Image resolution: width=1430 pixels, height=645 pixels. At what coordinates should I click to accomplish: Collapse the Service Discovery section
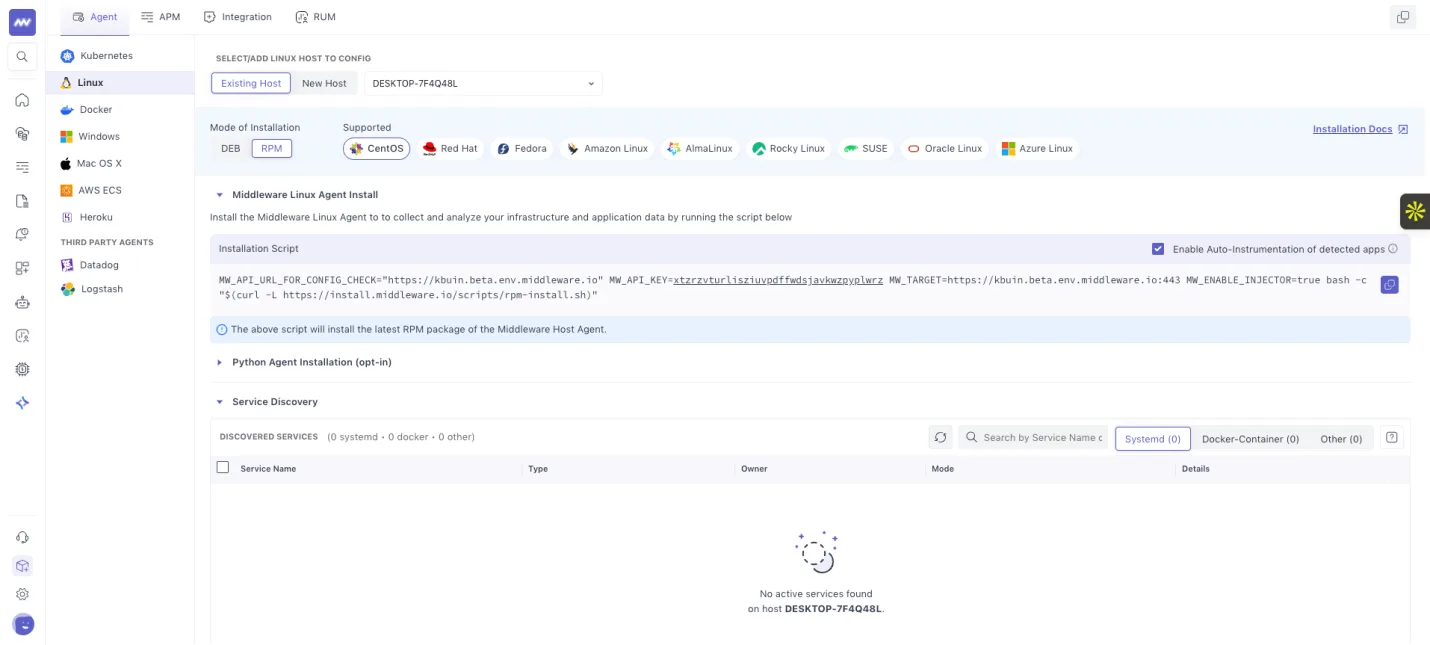point(220,402)
